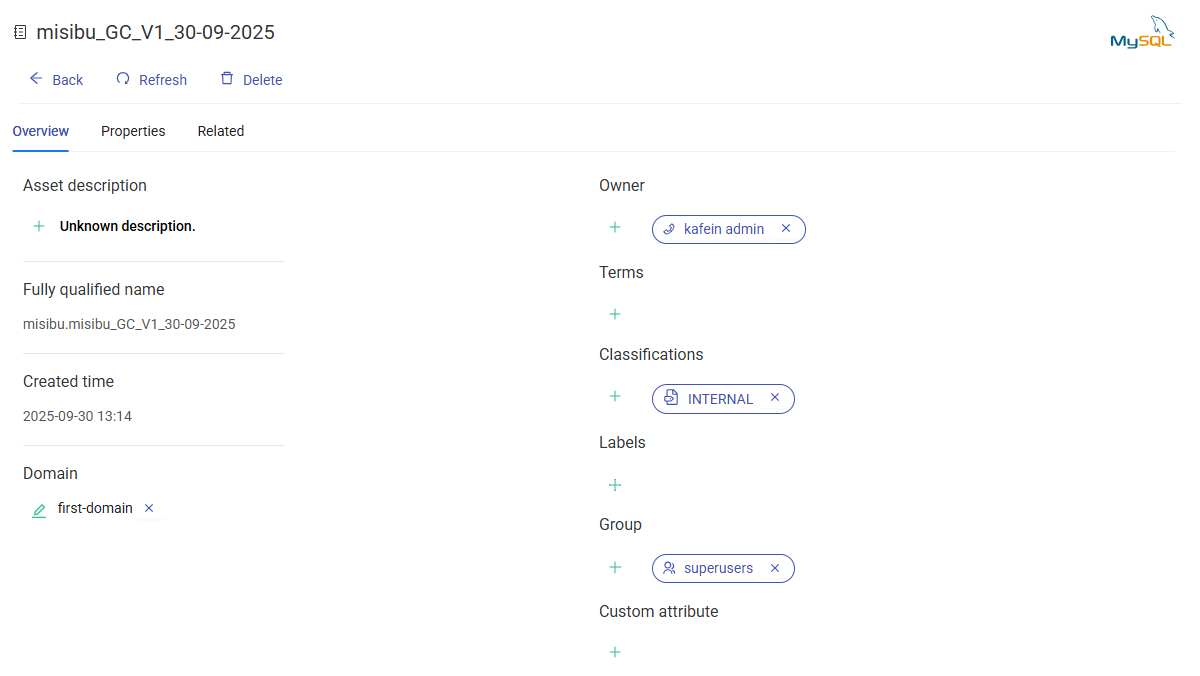
Task: Edit the domain using the pencil icon
Action: (x=39, y=510)
